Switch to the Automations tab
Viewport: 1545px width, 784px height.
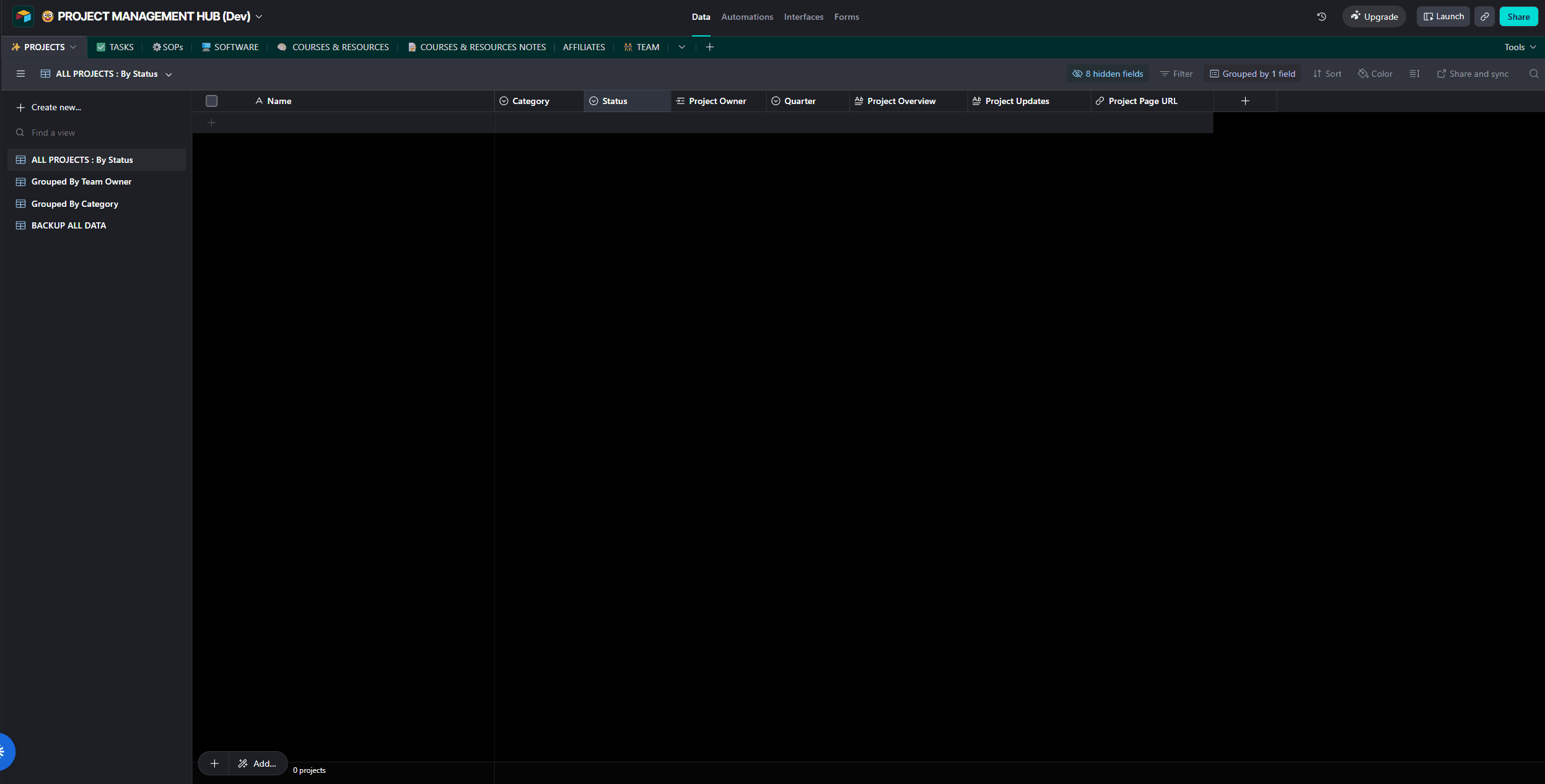(x=746, y=17)
